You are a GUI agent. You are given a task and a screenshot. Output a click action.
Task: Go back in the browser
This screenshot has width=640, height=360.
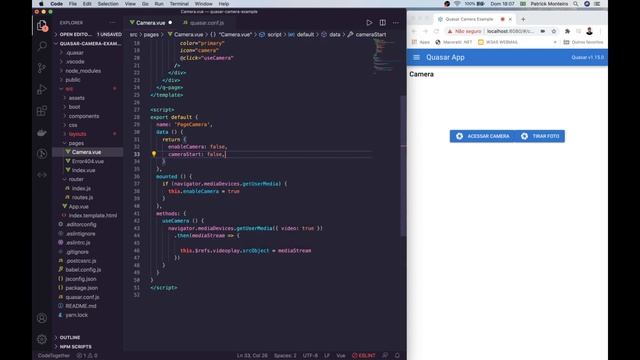[413, 31]
